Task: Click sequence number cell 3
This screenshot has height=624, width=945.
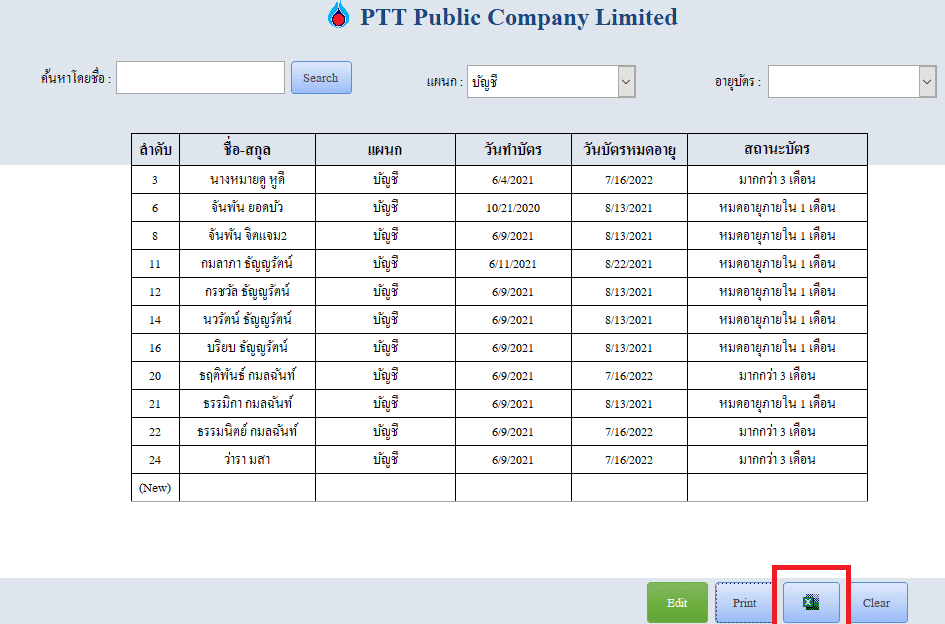Action: pos(155,180)
